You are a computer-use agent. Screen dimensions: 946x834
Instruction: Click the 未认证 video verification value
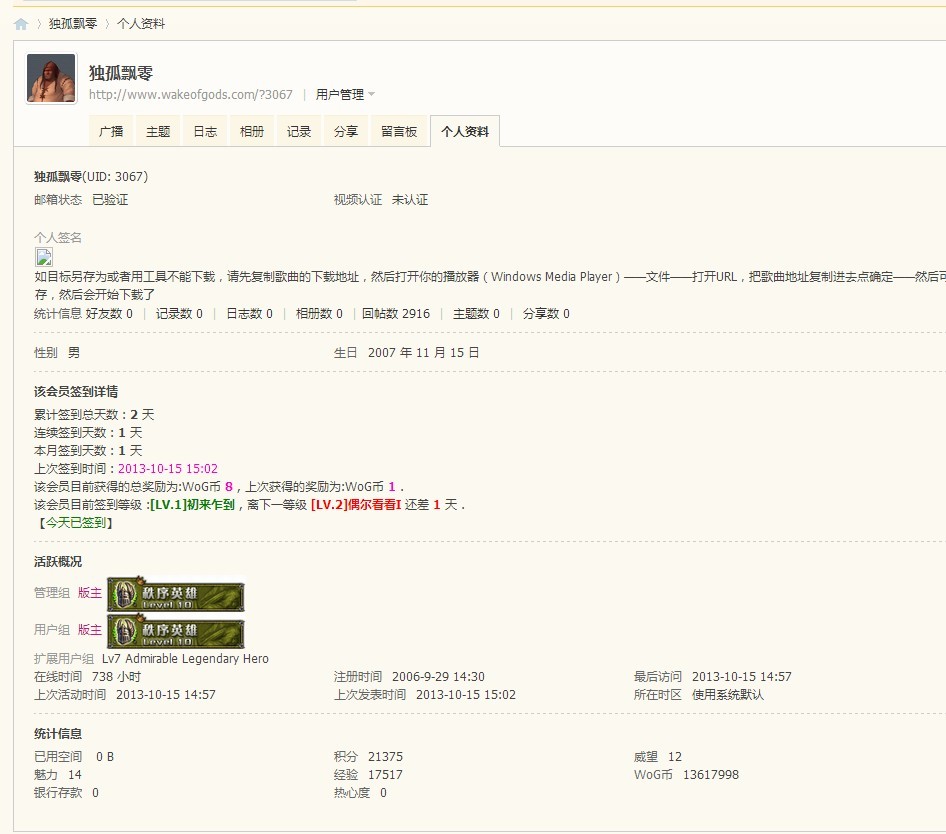coord(410,200)
